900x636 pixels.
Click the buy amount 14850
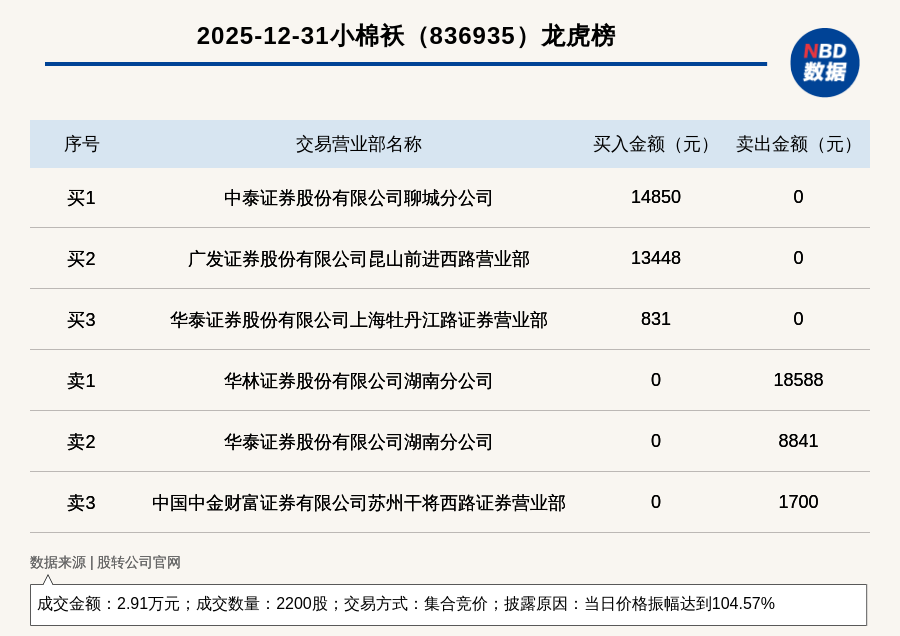coord(655,197)
